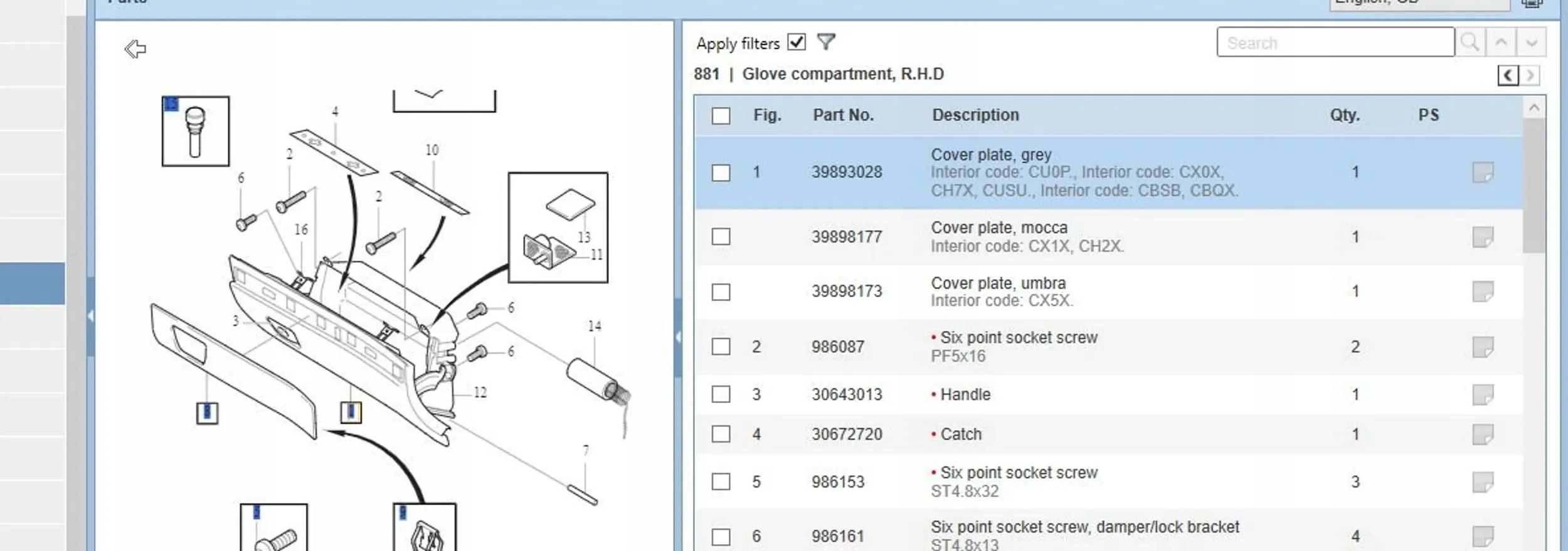The image size is (1568, 551).
Task: Select the checkbox in the Handle row
Action: pos(721,394)
